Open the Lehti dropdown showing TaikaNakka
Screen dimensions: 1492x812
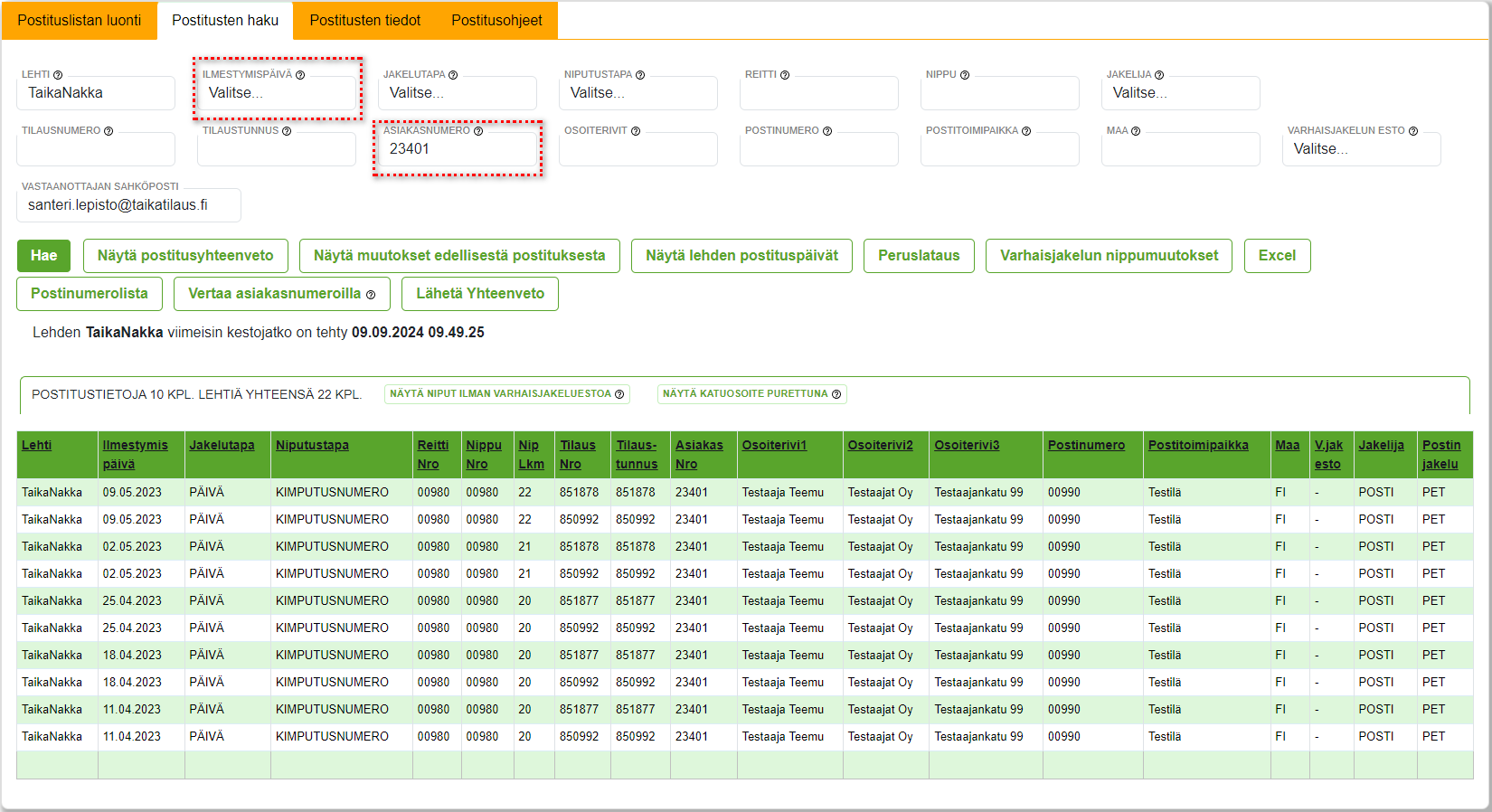[96, 93]
